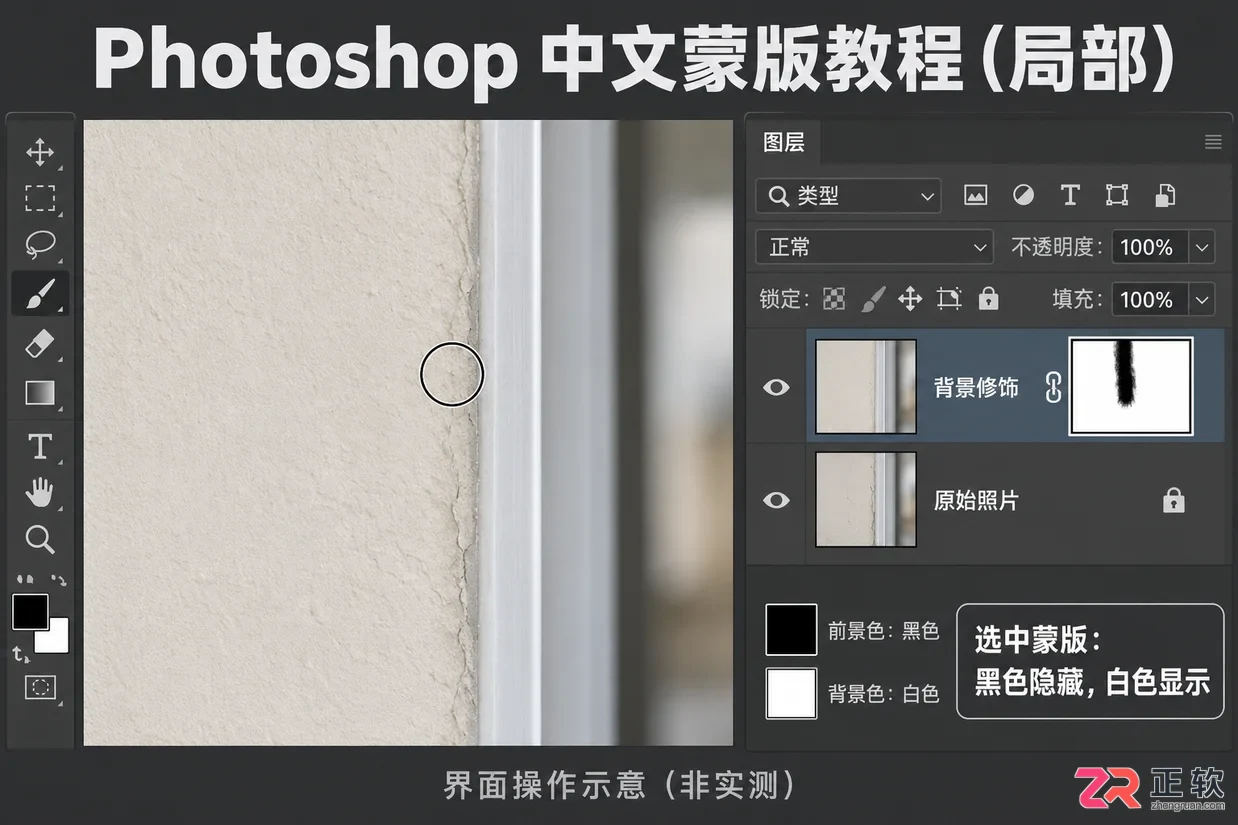This screenshot has height=825, width=1238.
Task: Filter layers by pixel image icon
Action: coord(976,195)
